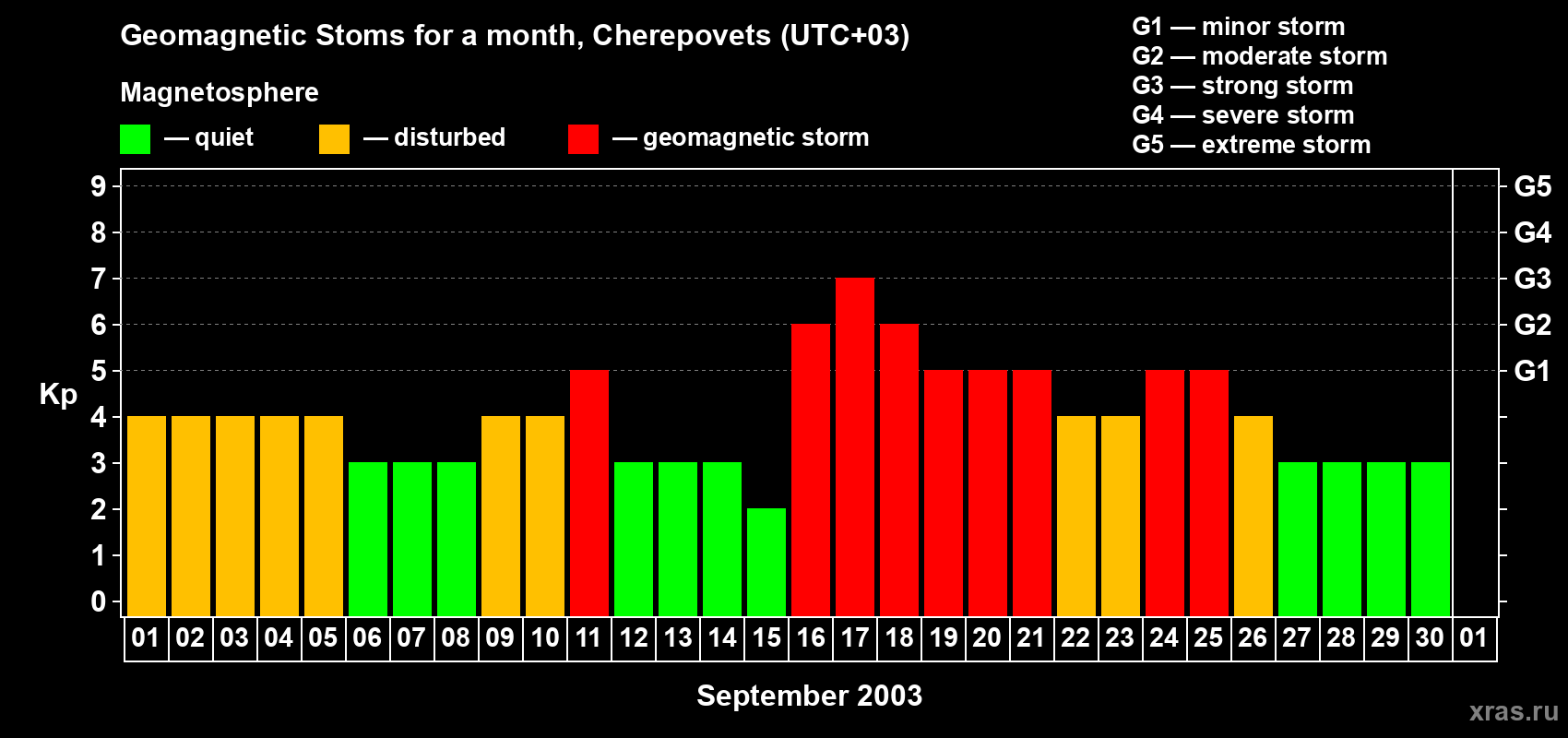Click the Kp axis title
This screenshot has width=1568, height=738.
pyautogui.click(x=58, y=395)
